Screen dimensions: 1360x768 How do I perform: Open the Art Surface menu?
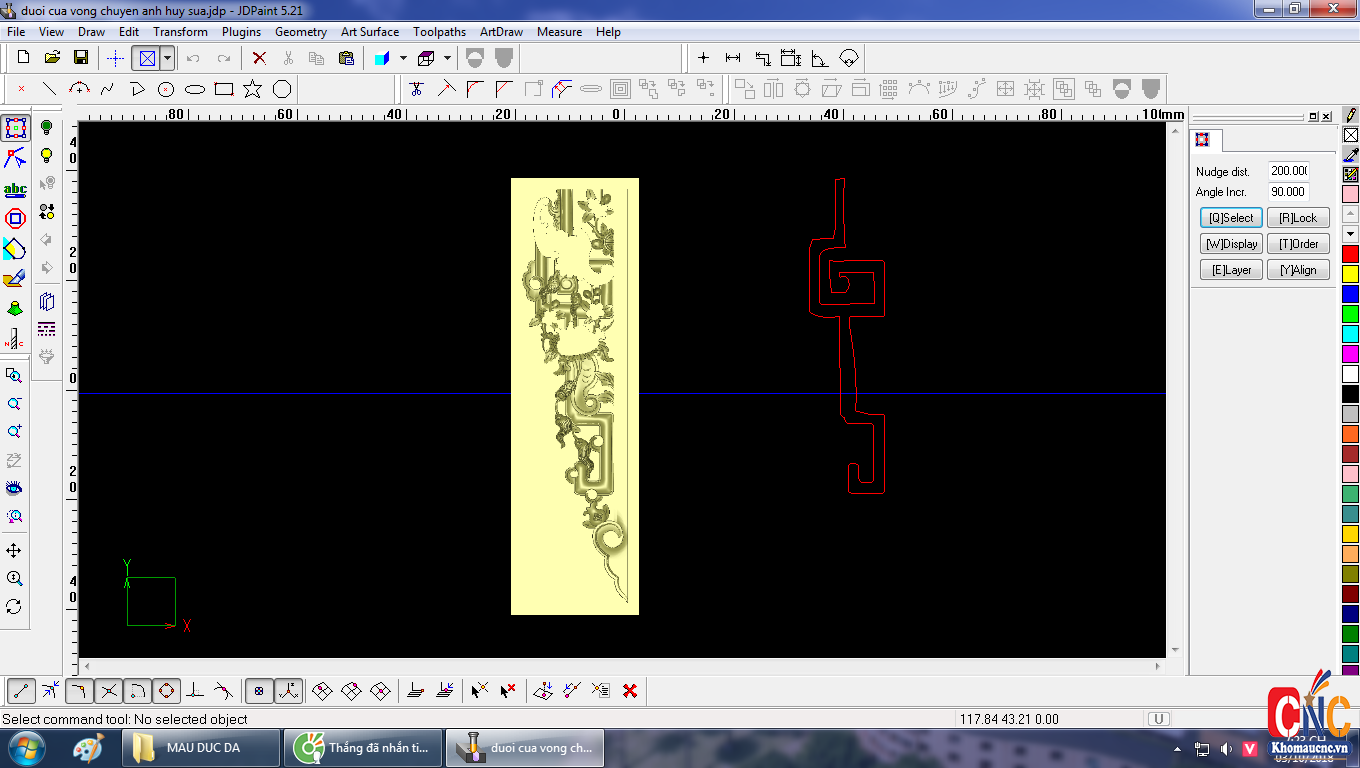(369, 32)
